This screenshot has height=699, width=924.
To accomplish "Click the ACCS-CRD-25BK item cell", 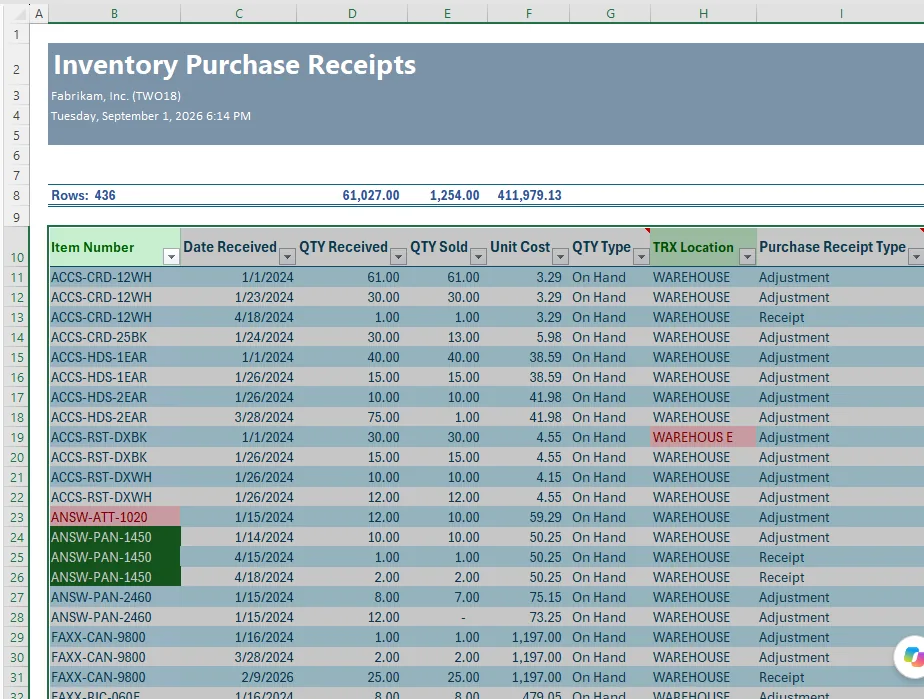I will coord(114,337).
